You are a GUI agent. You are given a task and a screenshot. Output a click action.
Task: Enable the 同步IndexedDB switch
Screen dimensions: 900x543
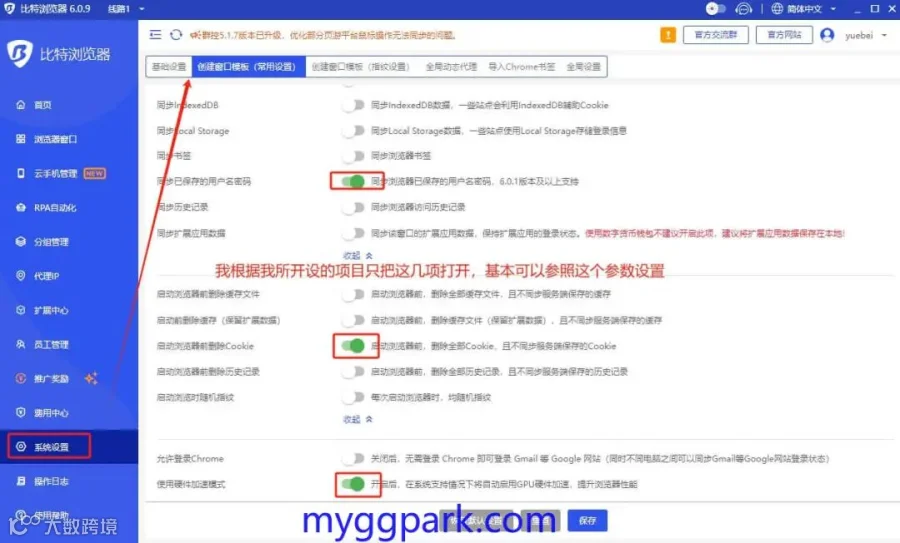point(353,105)
